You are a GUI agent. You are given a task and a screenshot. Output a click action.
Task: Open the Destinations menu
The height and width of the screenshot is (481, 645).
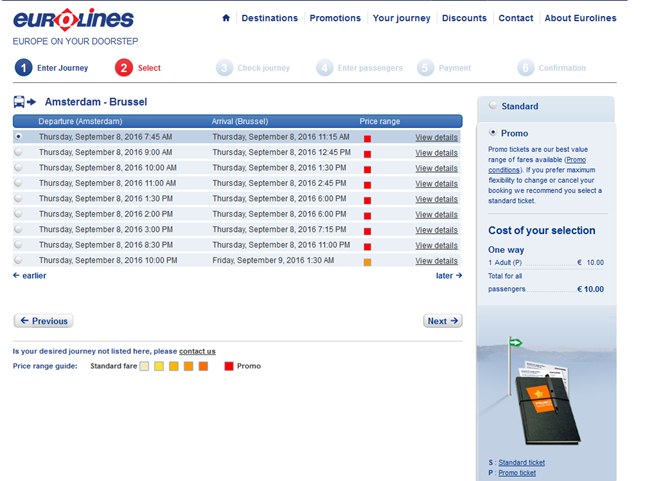[269, 18]
